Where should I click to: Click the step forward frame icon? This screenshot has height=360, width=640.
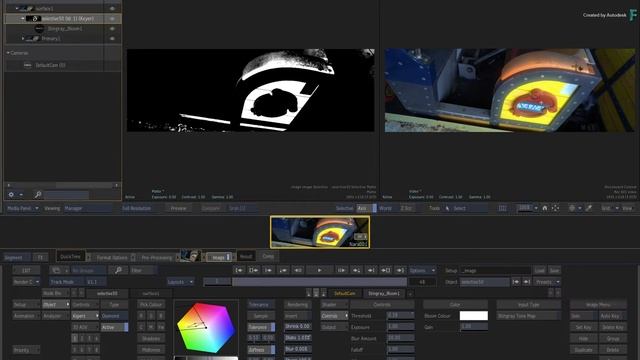point(341,270)
